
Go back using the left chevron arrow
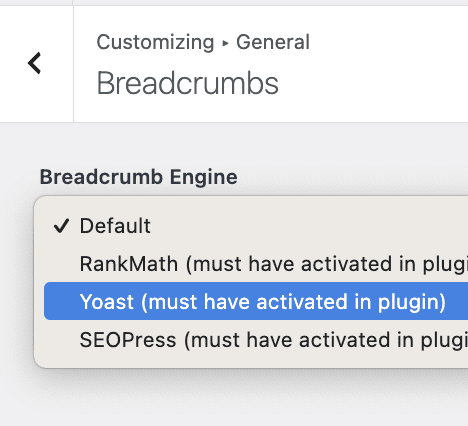click(34, 63)
